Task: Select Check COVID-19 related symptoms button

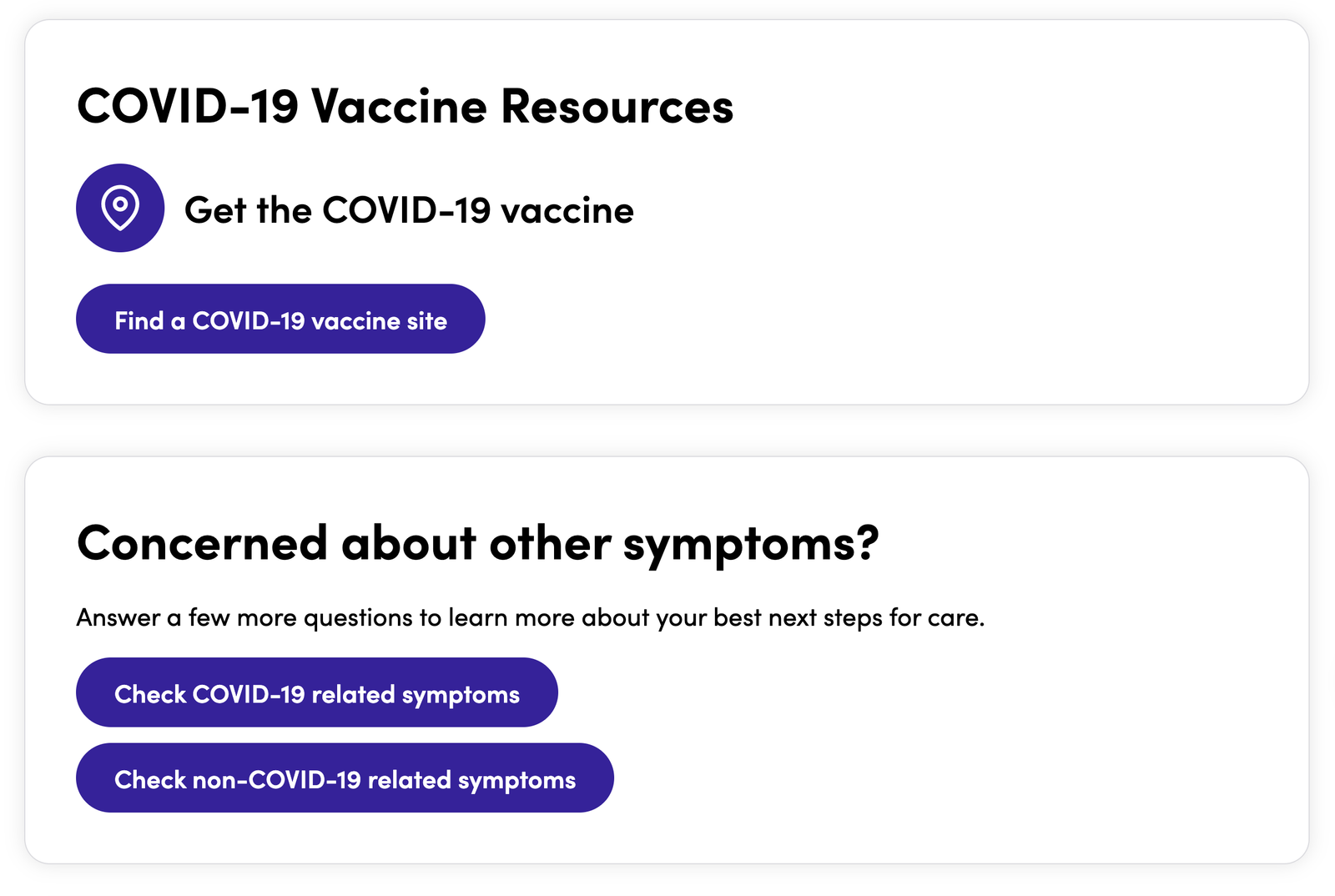Action: click(x=317, y=692)
